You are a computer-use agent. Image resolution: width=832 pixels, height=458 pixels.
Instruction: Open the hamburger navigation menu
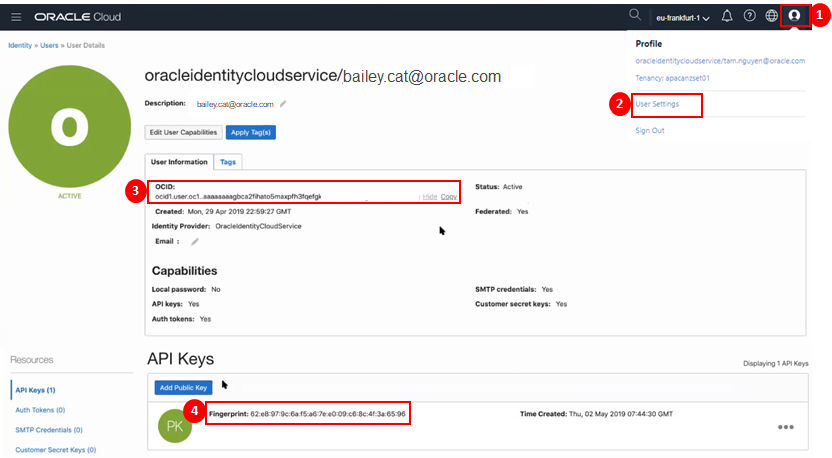tap(16, 17)
